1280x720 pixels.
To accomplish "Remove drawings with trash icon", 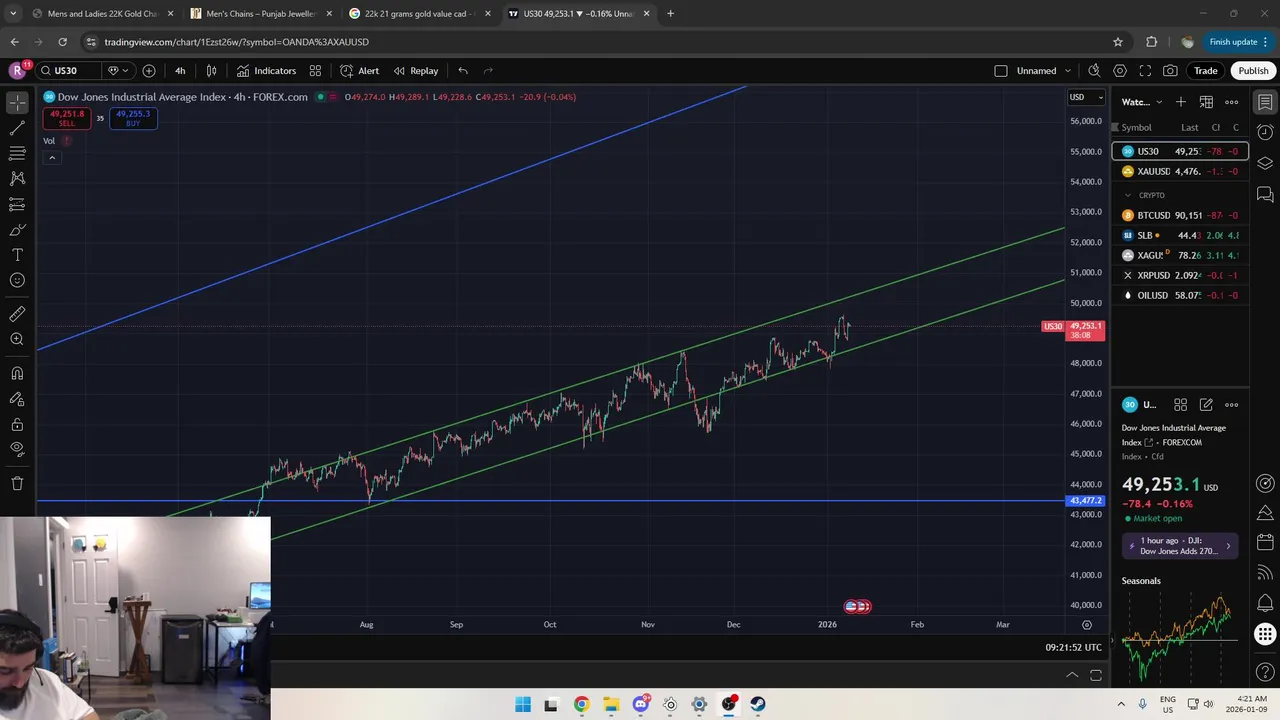I will coord(17,483).
